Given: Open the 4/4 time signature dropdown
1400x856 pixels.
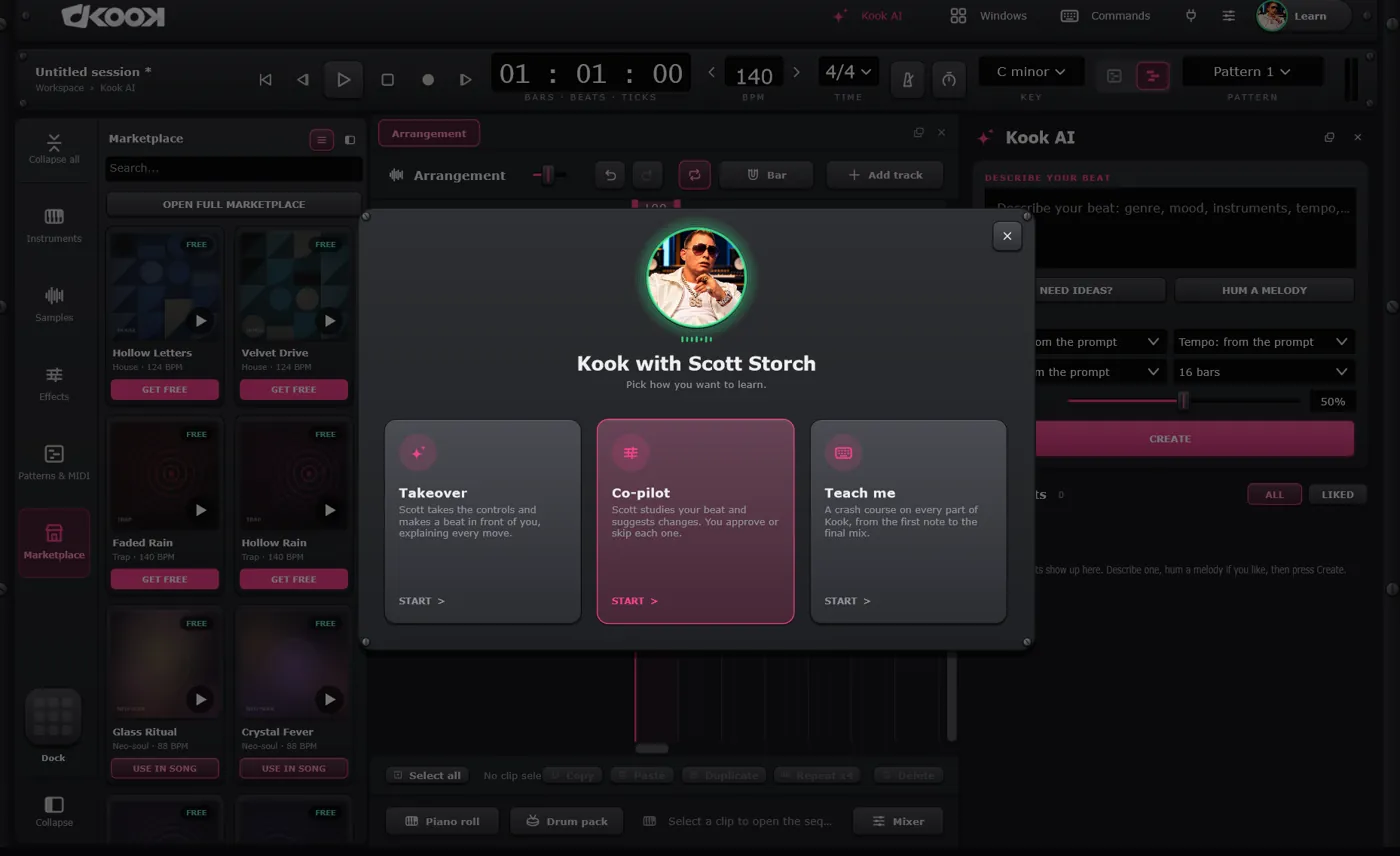Looking at the screenshot, I should (x=848, y=72).
